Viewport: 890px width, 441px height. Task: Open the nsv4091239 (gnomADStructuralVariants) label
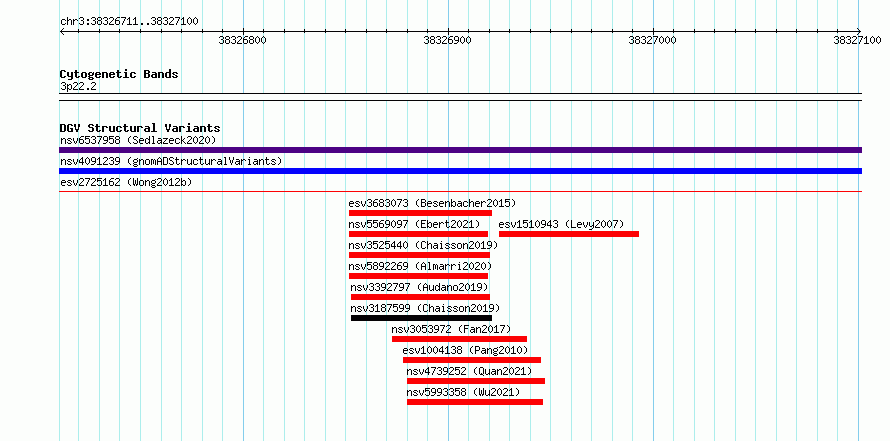(171, 161)
